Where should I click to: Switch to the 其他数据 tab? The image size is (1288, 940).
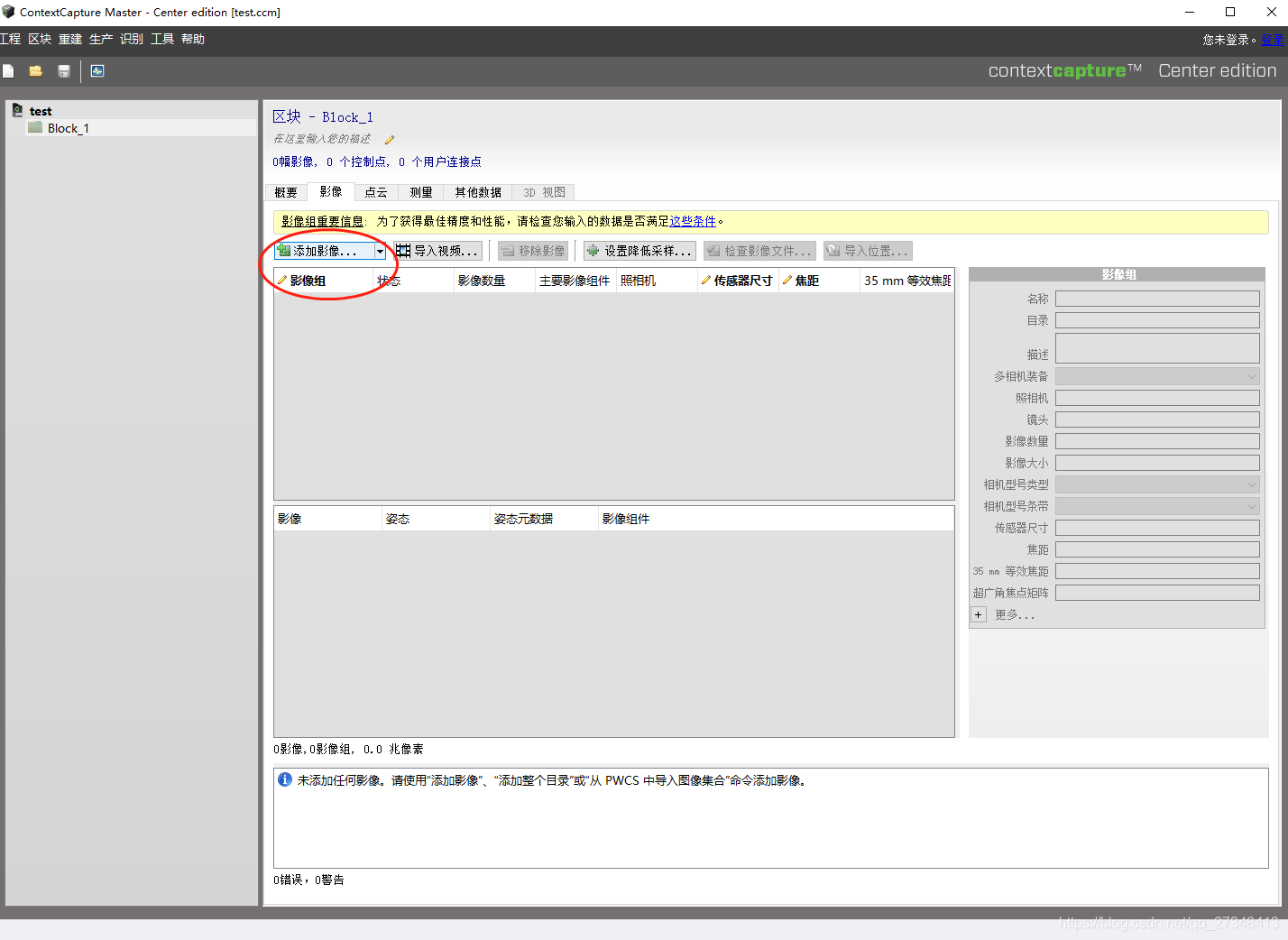(478, 192)
